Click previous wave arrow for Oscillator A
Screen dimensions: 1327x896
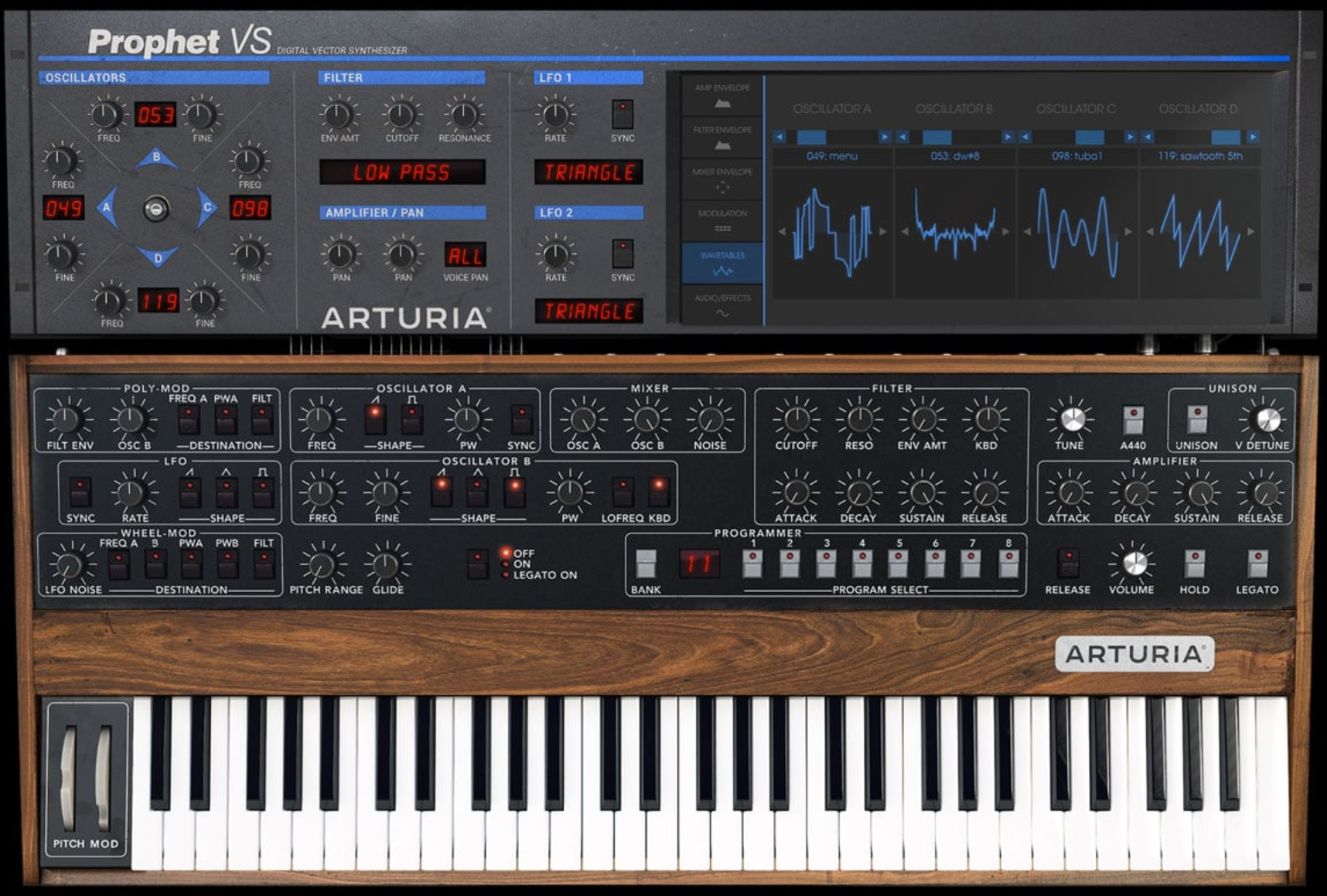[x=779, y=137]
